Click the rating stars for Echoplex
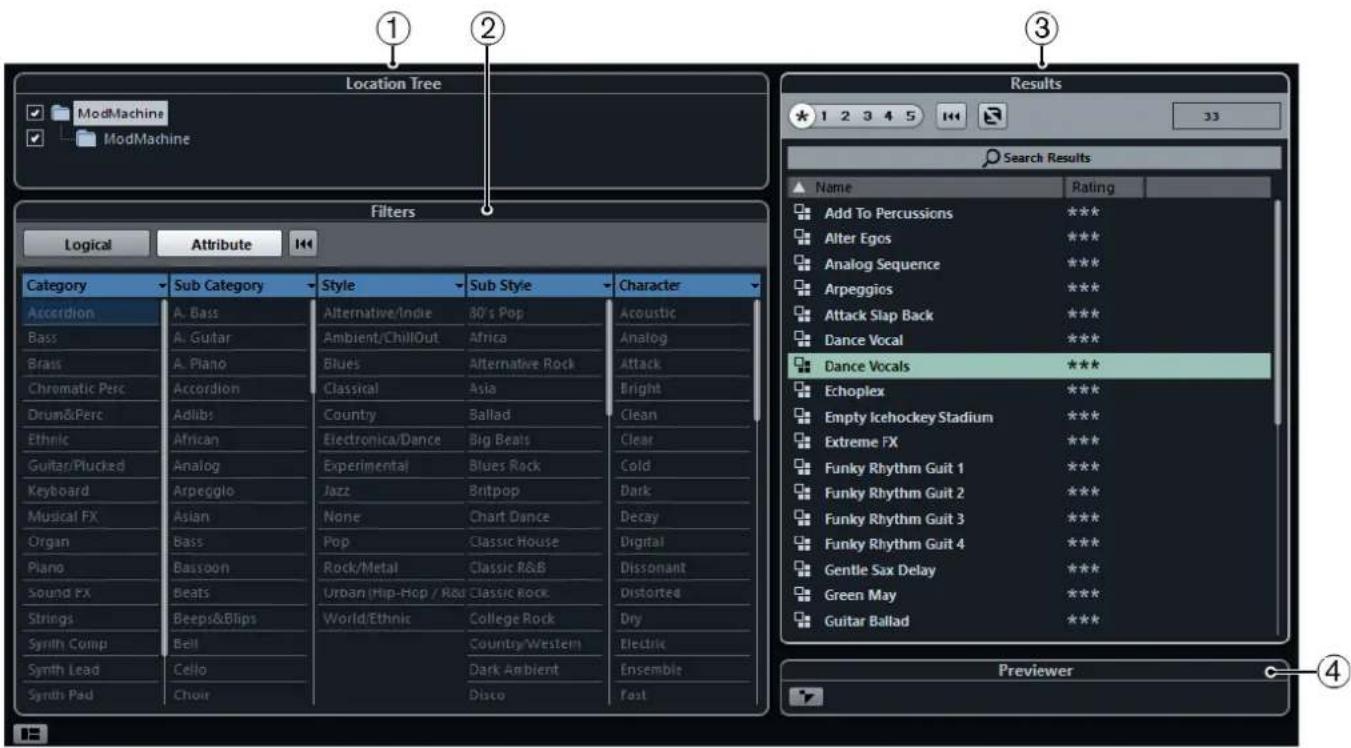 (1081, 391)
